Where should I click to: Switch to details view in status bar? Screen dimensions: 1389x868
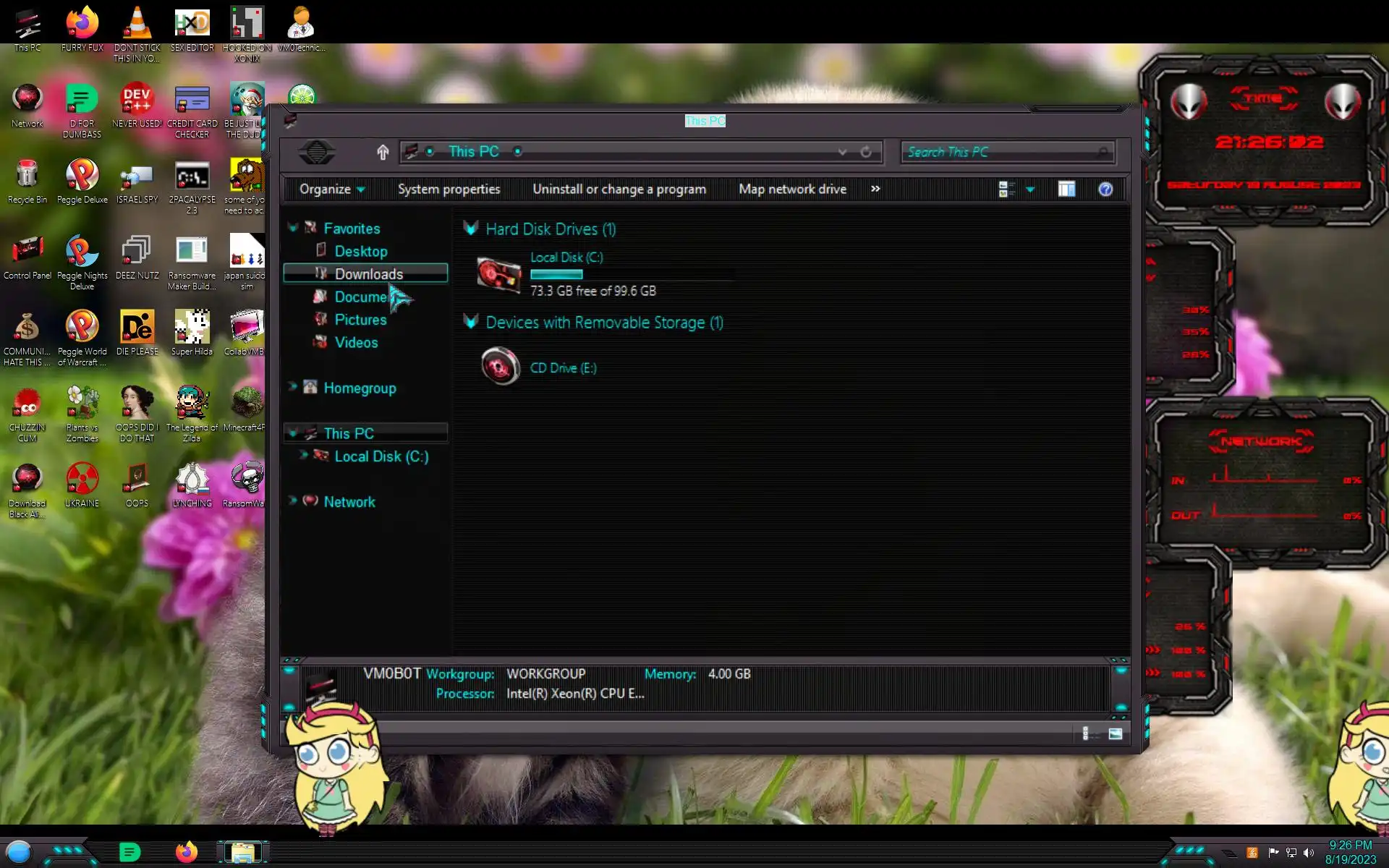click(x=1086, y=733)
